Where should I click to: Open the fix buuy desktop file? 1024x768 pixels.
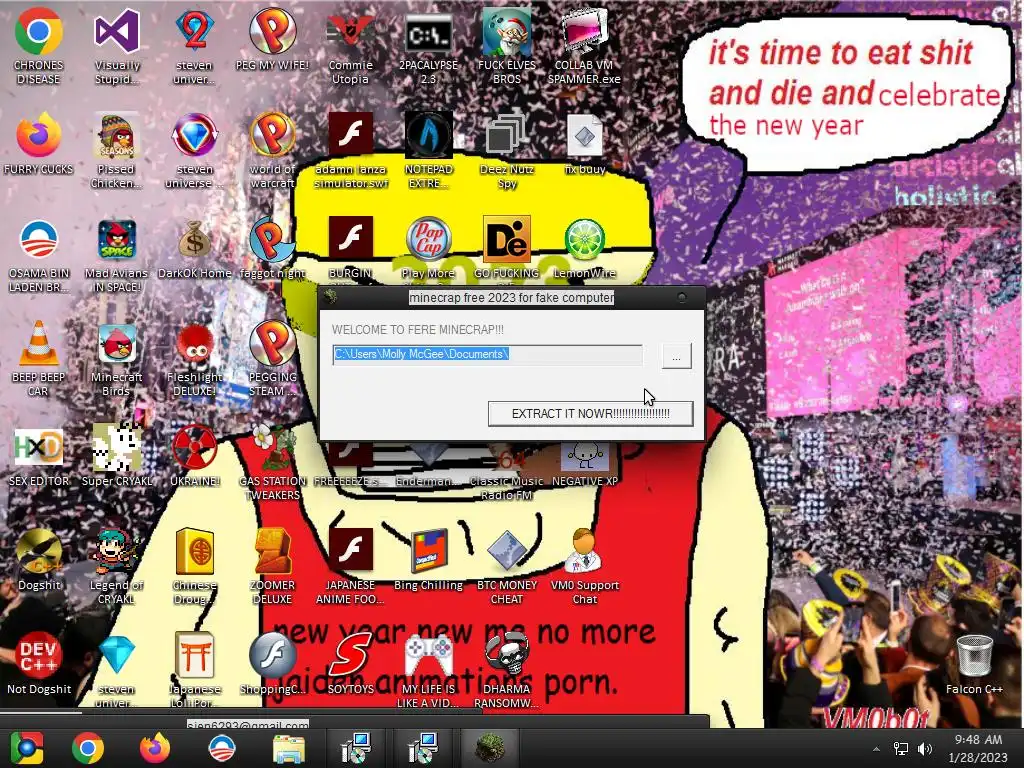point(584,136)
